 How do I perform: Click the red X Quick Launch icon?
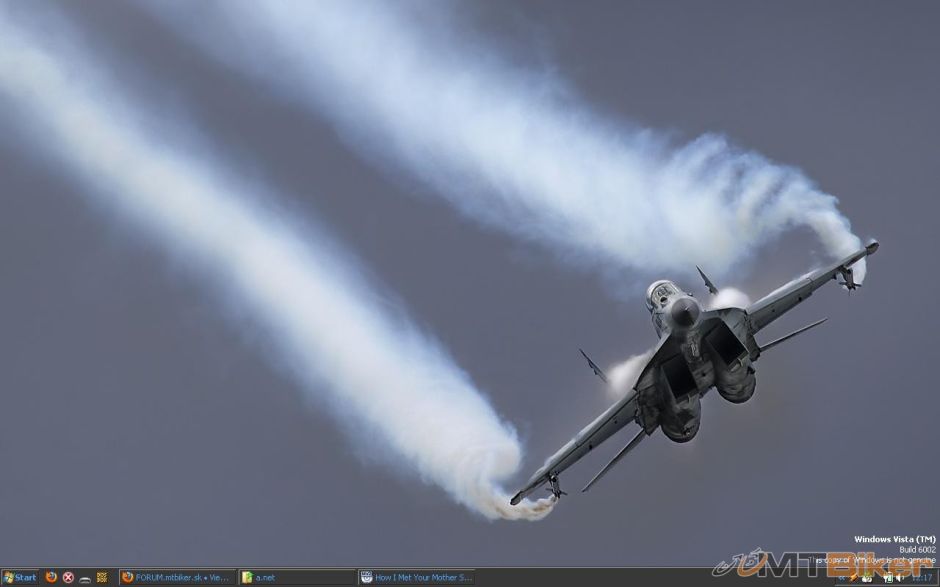coord(68,577)
